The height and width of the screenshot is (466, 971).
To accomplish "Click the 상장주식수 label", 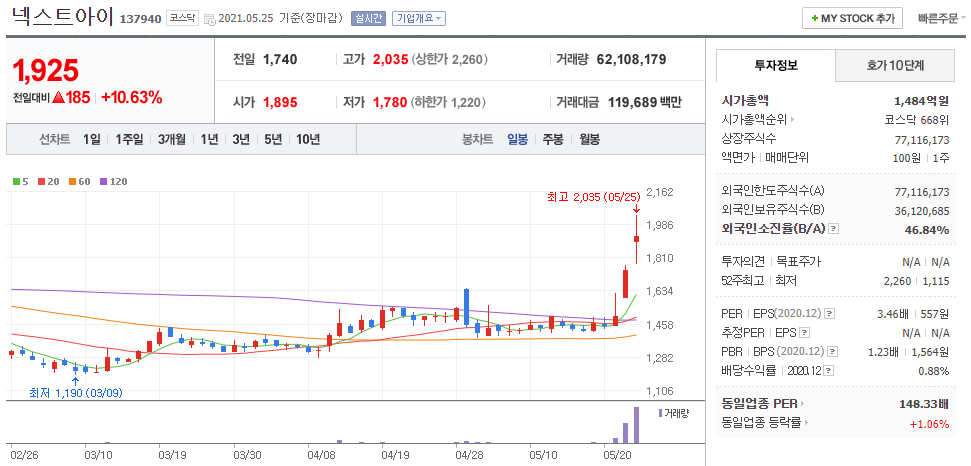I will click(x=749, y=138).
